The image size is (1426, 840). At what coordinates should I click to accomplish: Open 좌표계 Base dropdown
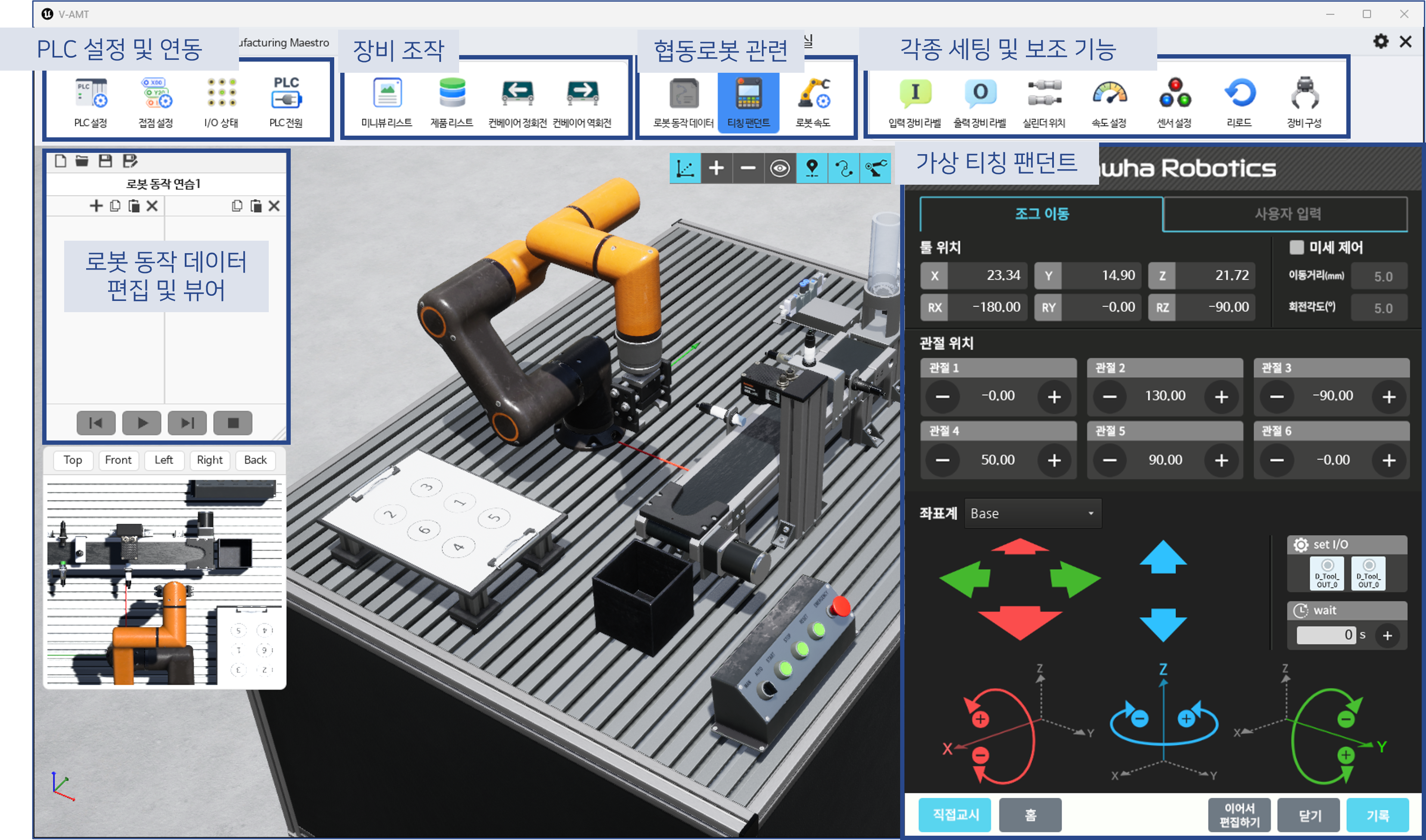pos(1033,513)
